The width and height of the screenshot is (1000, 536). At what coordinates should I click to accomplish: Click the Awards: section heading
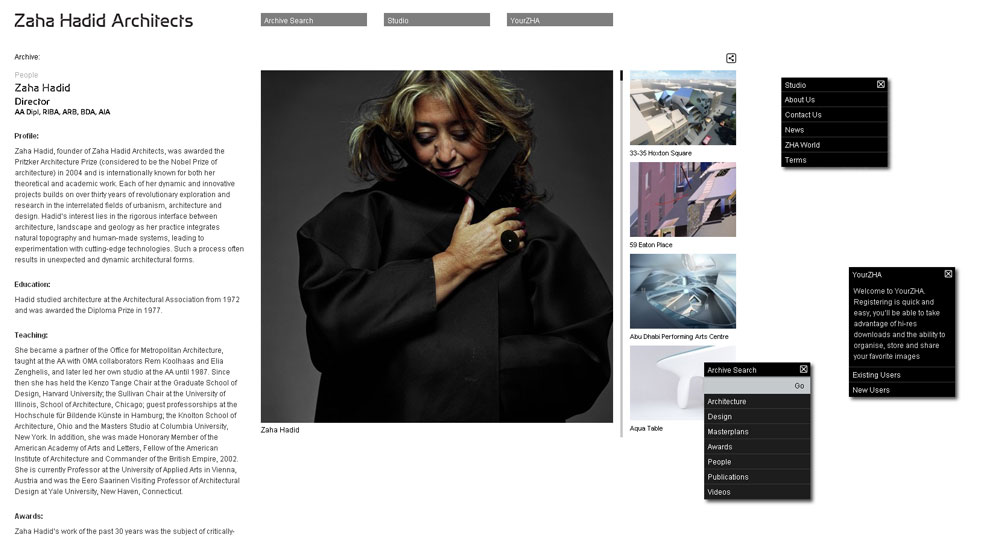(x=29, y=516)
